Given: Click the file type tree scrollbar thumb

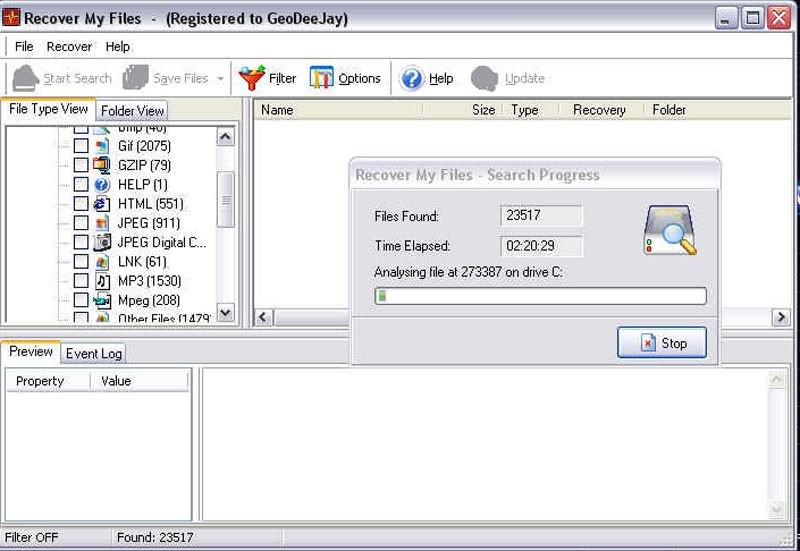Looking at the screenshot, I should (226, 199).
